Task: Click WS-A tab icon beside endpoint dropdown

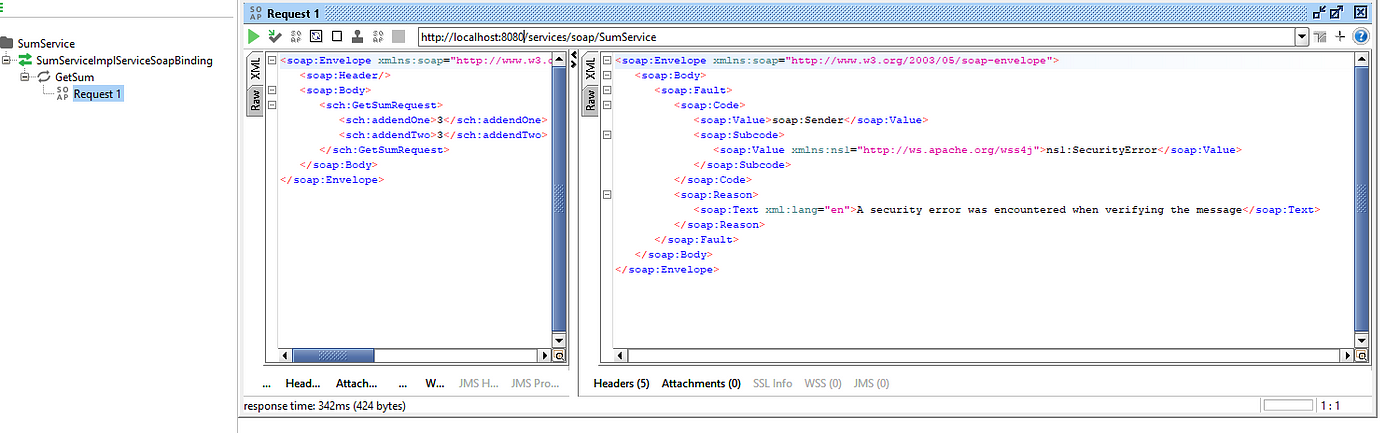Action: point(1320,37)
